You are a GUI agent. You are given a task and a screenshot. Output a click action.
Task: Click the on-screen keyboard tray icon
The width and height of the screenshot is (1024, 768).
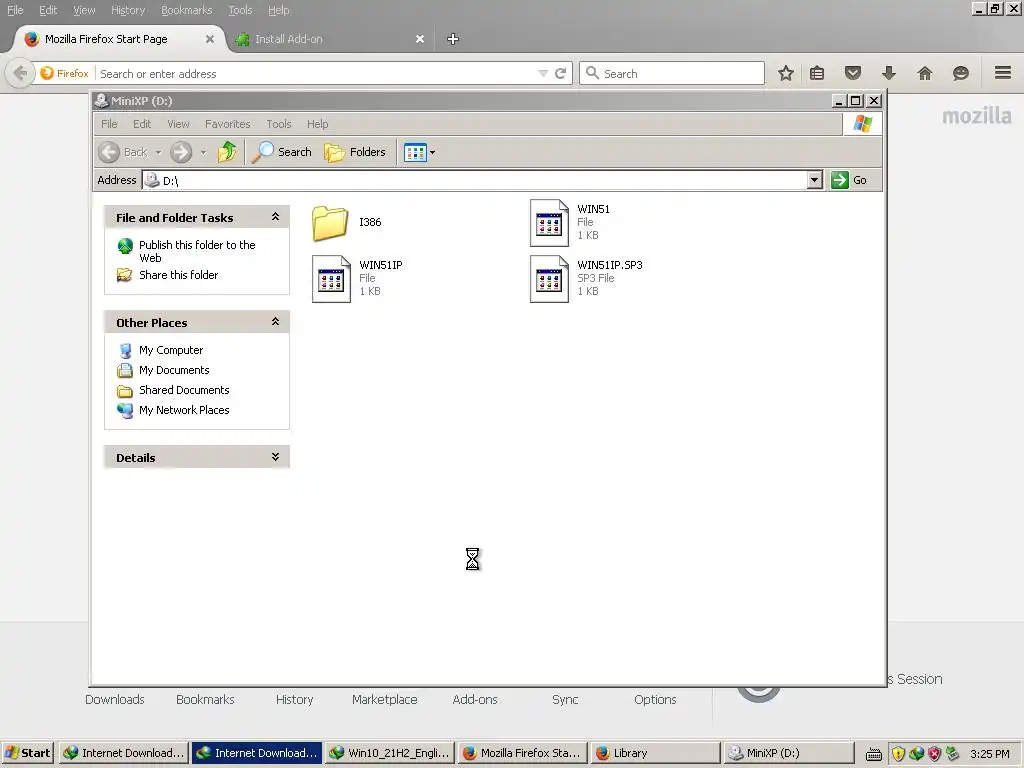pyautogui.click(x=874, y=754)
